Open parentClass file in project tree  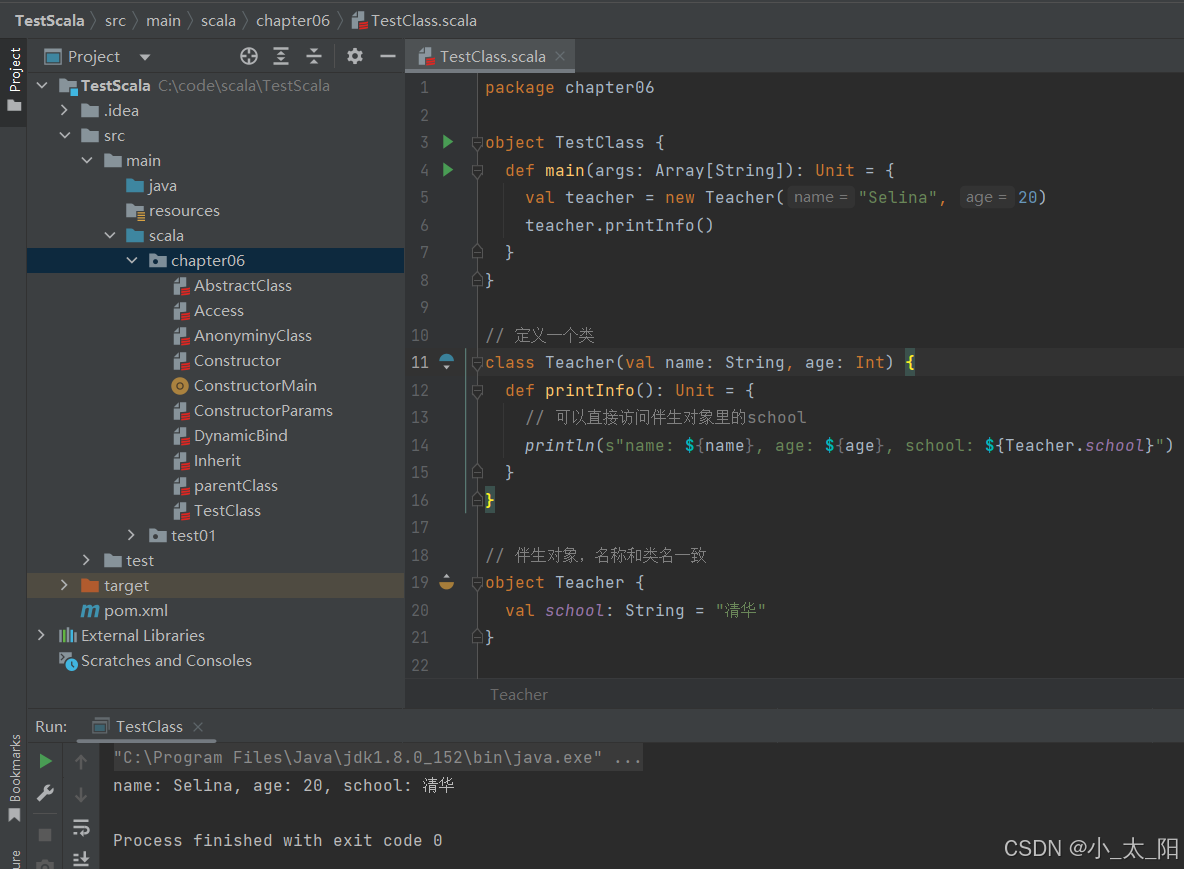[225, 485]
